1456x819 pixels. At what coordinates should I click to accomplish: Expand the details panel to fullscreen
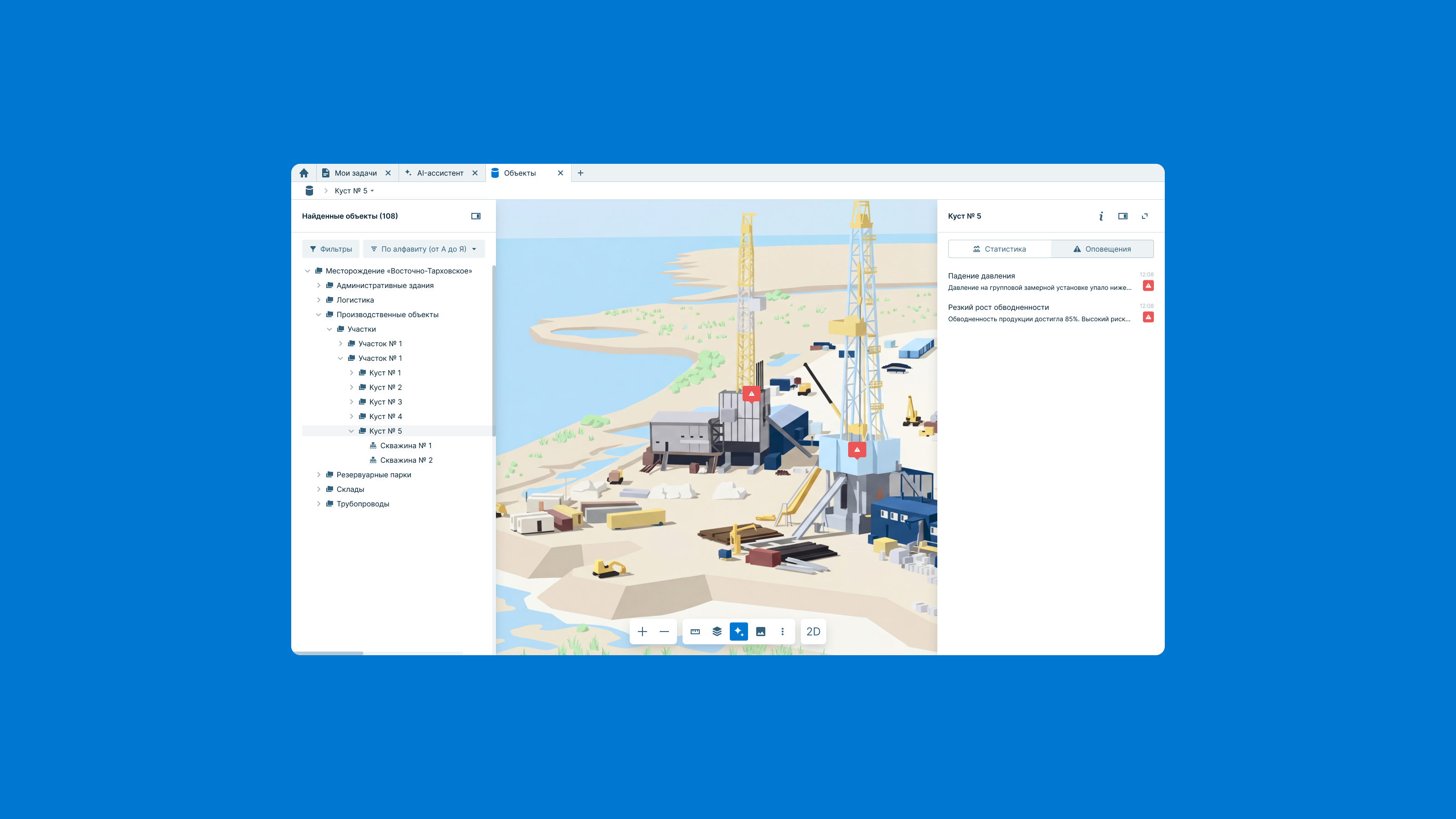click(1145, 216)
